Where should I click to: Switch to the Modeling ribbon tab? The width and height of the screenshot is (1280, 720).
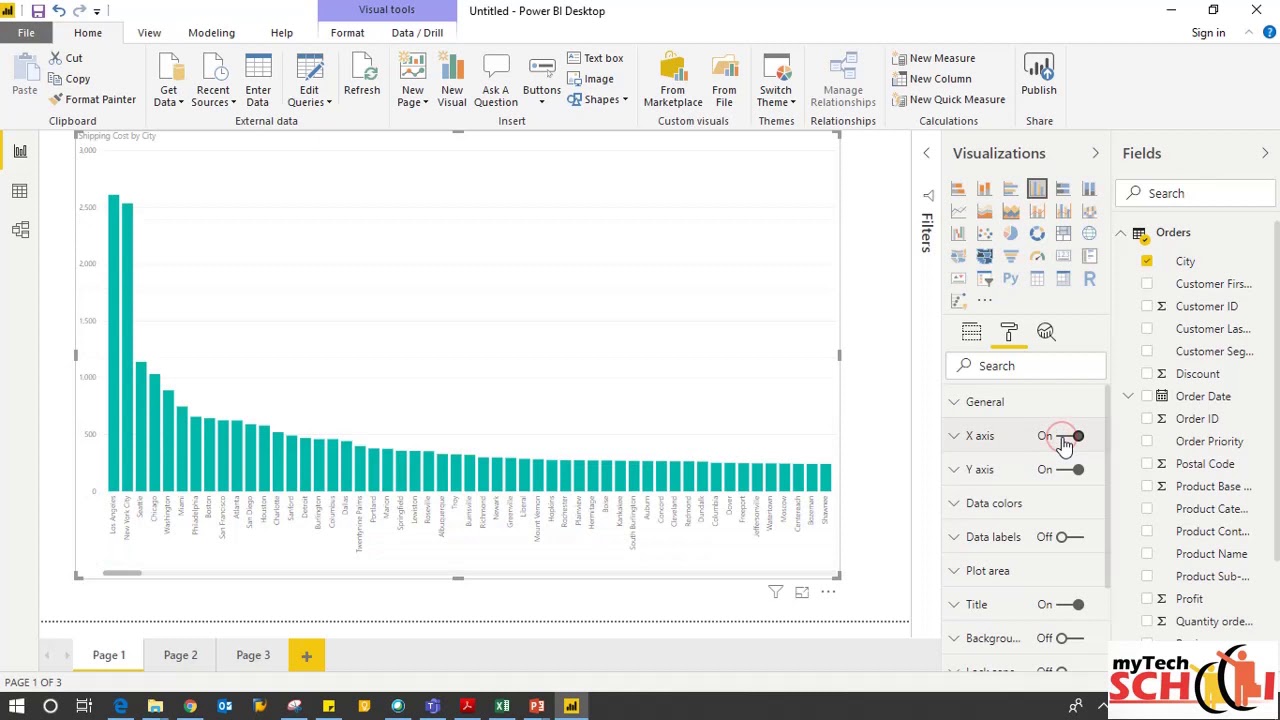click(x=211, y=33)
